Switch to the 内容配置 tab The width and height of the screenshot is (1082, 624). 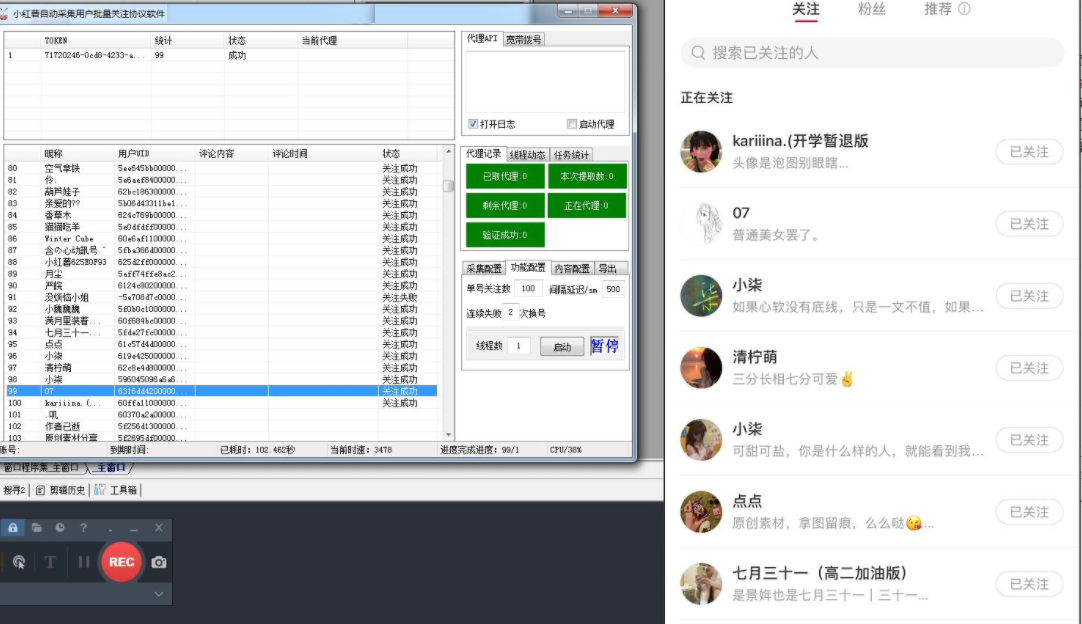coord(572,268)
